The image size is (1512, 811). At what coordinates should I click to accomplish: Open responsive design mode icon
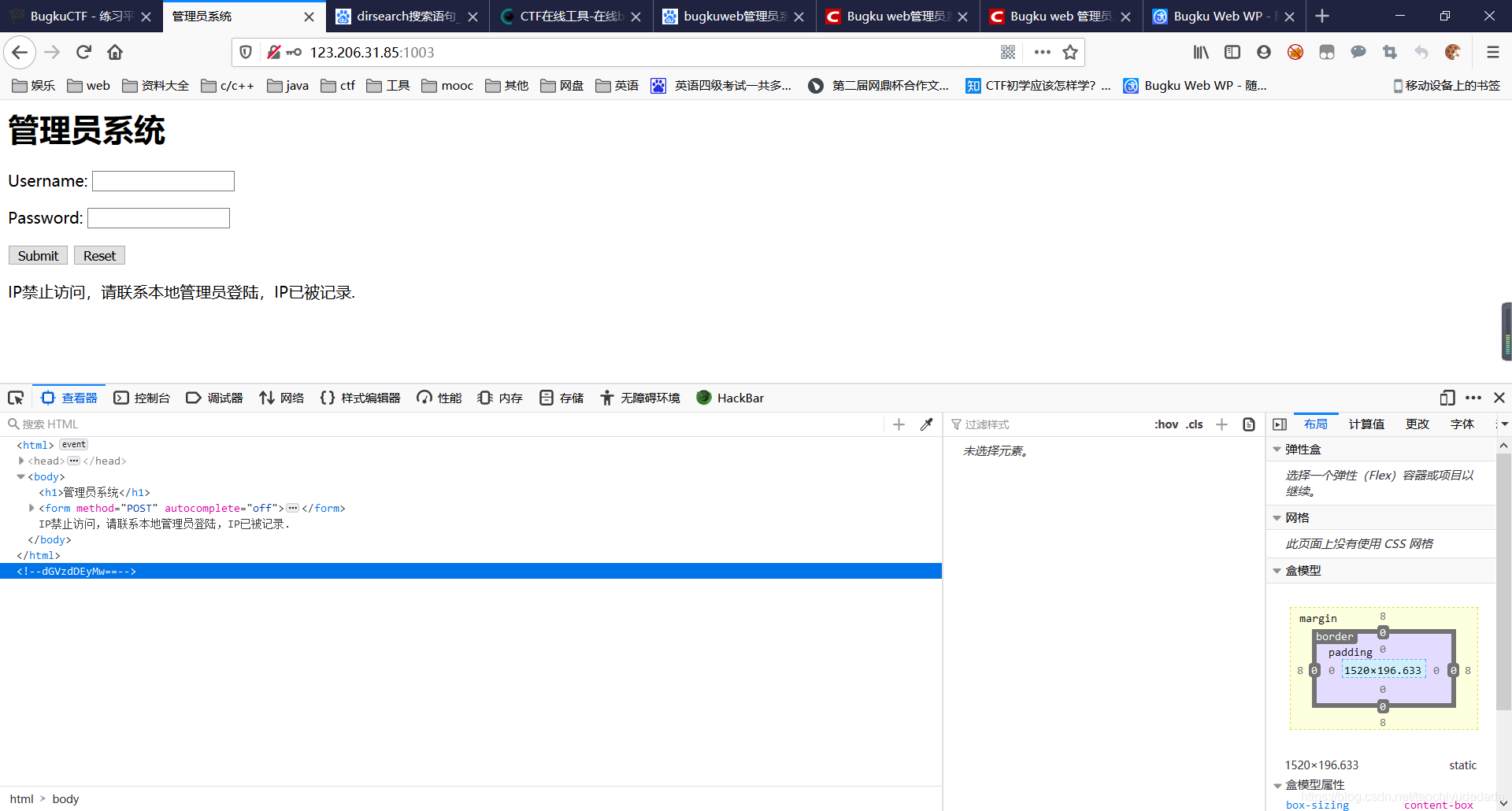point(1447,398)
